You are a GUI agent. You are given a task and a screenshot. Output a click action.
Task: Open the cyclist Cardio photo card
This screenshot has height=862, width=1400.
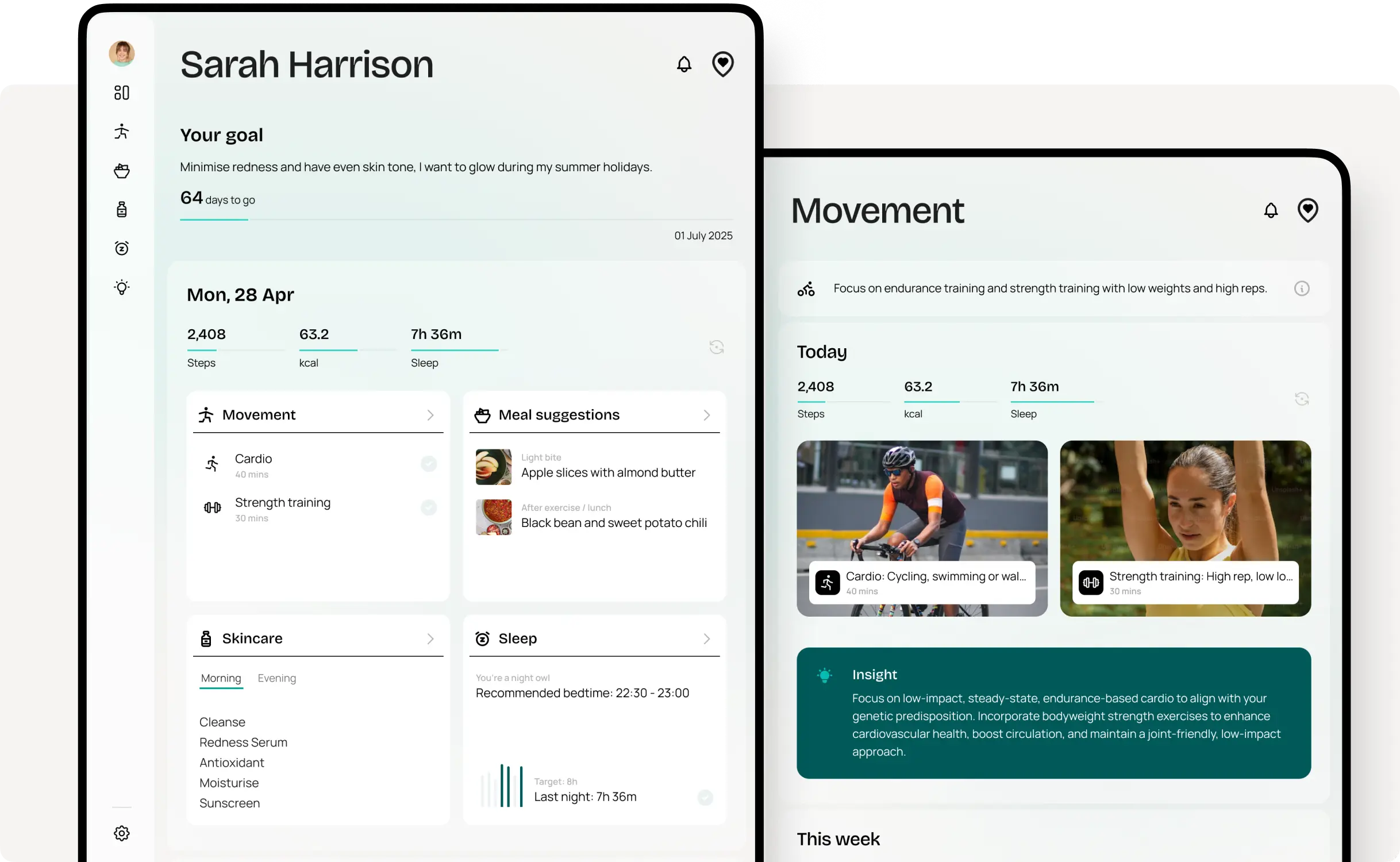(922, 529)
